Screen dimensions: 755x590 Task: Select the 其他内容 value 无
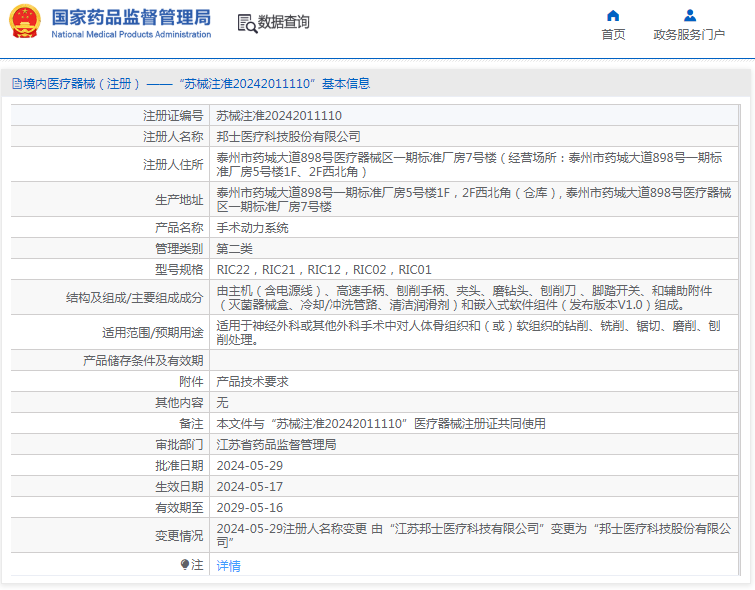(x=222, y=403)
